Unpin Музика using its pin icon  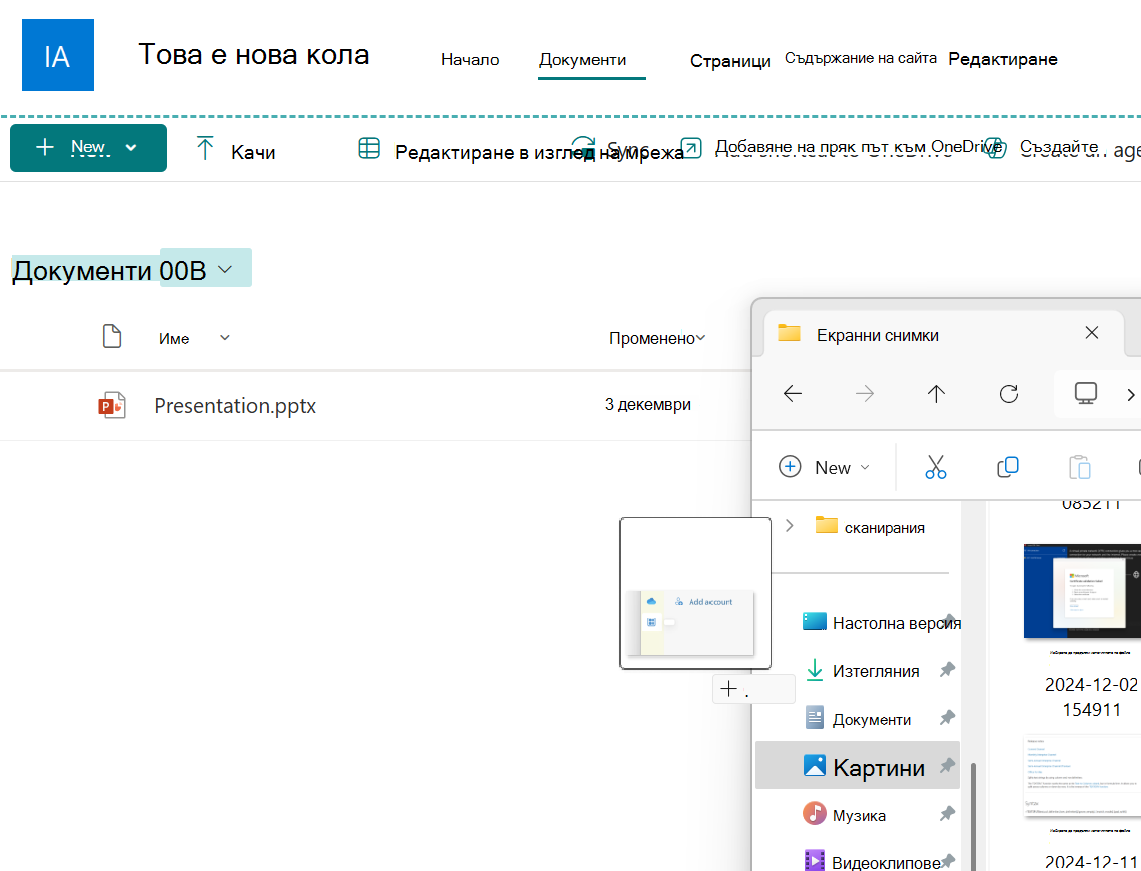pos(947,814)
